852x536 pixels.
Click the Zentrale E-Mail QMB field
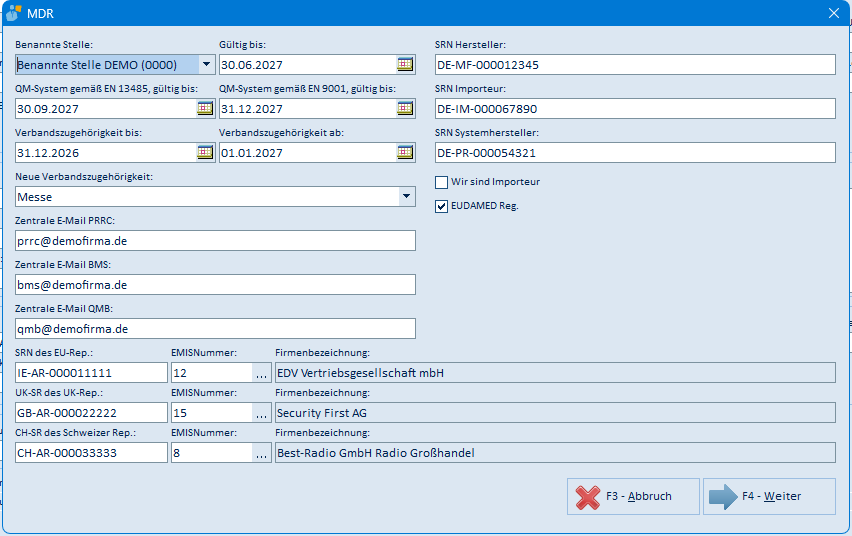(215, 329)
